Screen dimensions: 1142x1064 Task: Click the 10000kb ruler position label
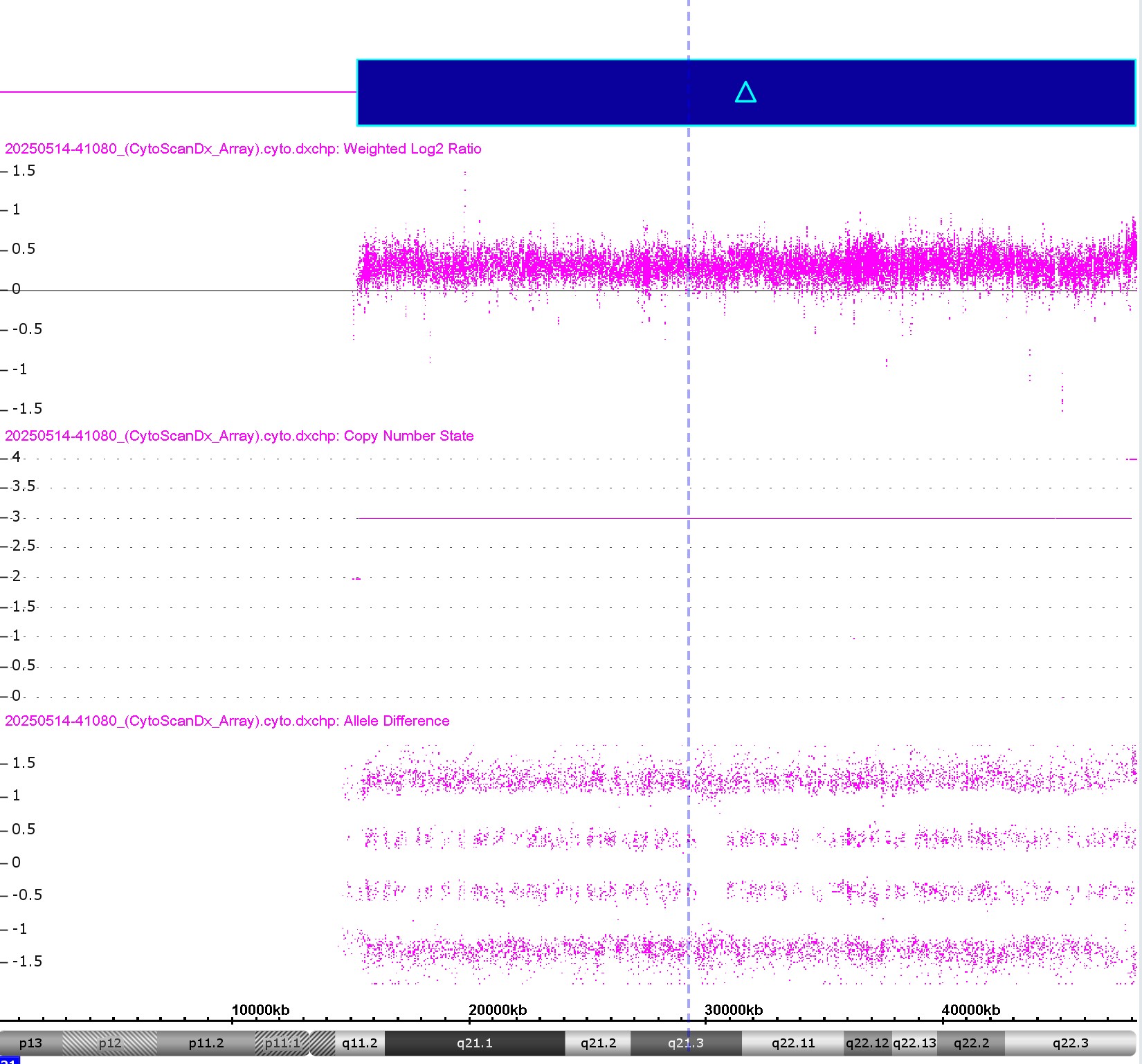[x=260, y=1010]
